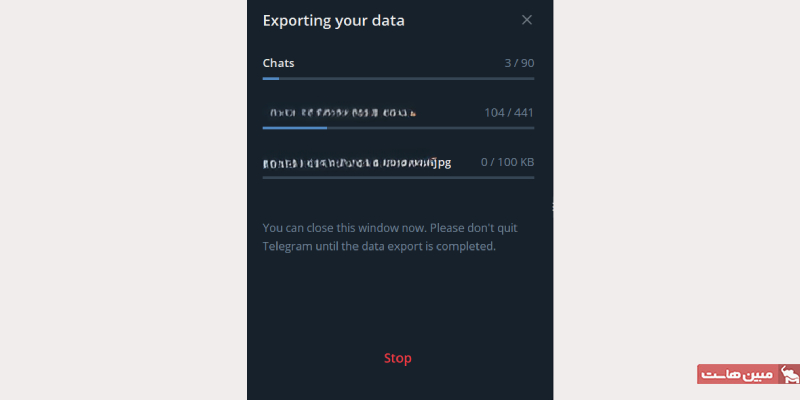Click the blue filled part of Chats progress
This screenshot has width=800, height=400.
(271, 79)
